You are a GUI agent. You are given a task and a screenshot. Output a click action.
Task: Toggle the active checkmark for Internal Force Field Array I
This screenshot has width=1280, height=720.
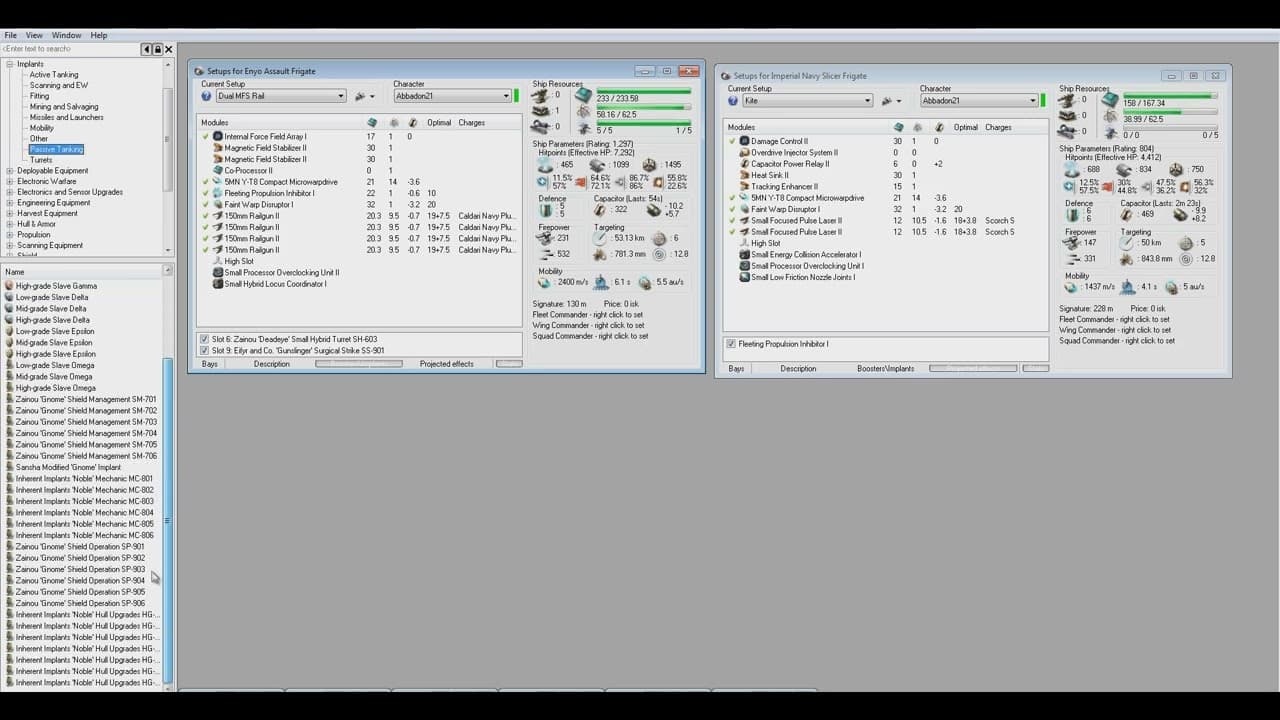tap(206, 136)
